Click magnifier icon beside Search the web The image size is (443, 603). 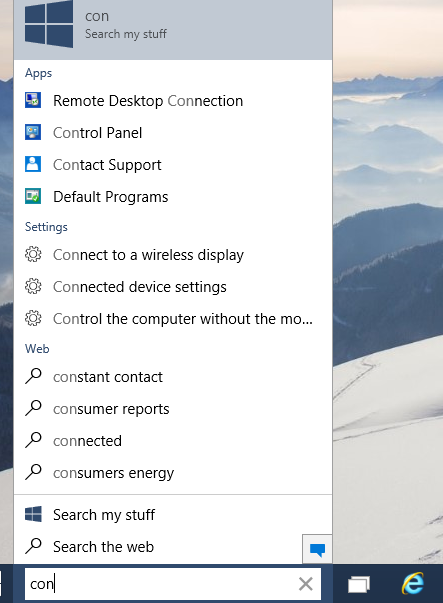[33, 546]
